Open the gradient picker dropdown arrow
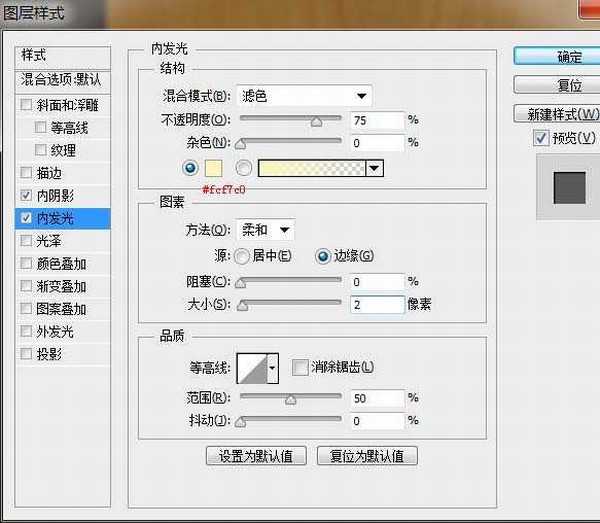The width and height of the screenshot is (600, 523). click(x=374, y=168)
